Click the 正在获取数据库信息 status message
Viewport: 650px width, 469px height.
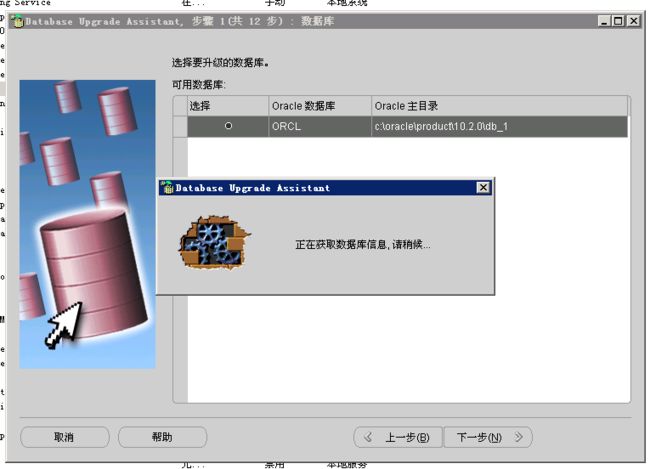363,245
